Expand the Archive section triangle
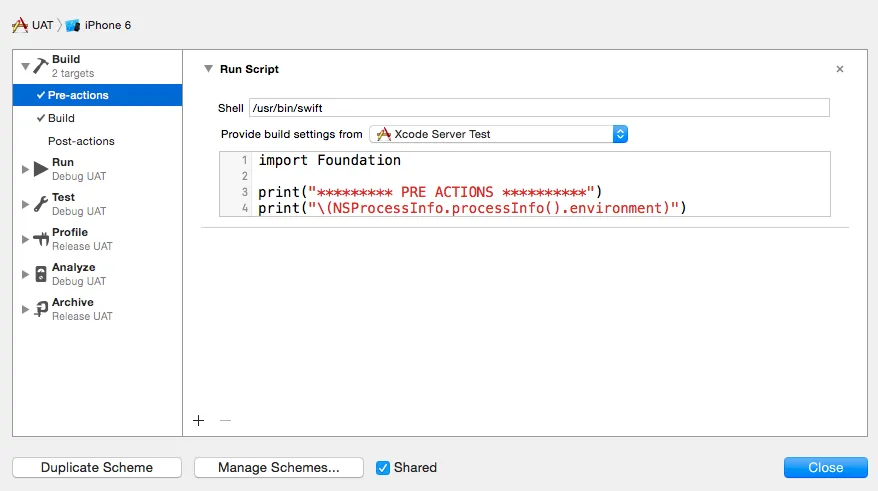The image size is (878, 491). tap(26, 309)
